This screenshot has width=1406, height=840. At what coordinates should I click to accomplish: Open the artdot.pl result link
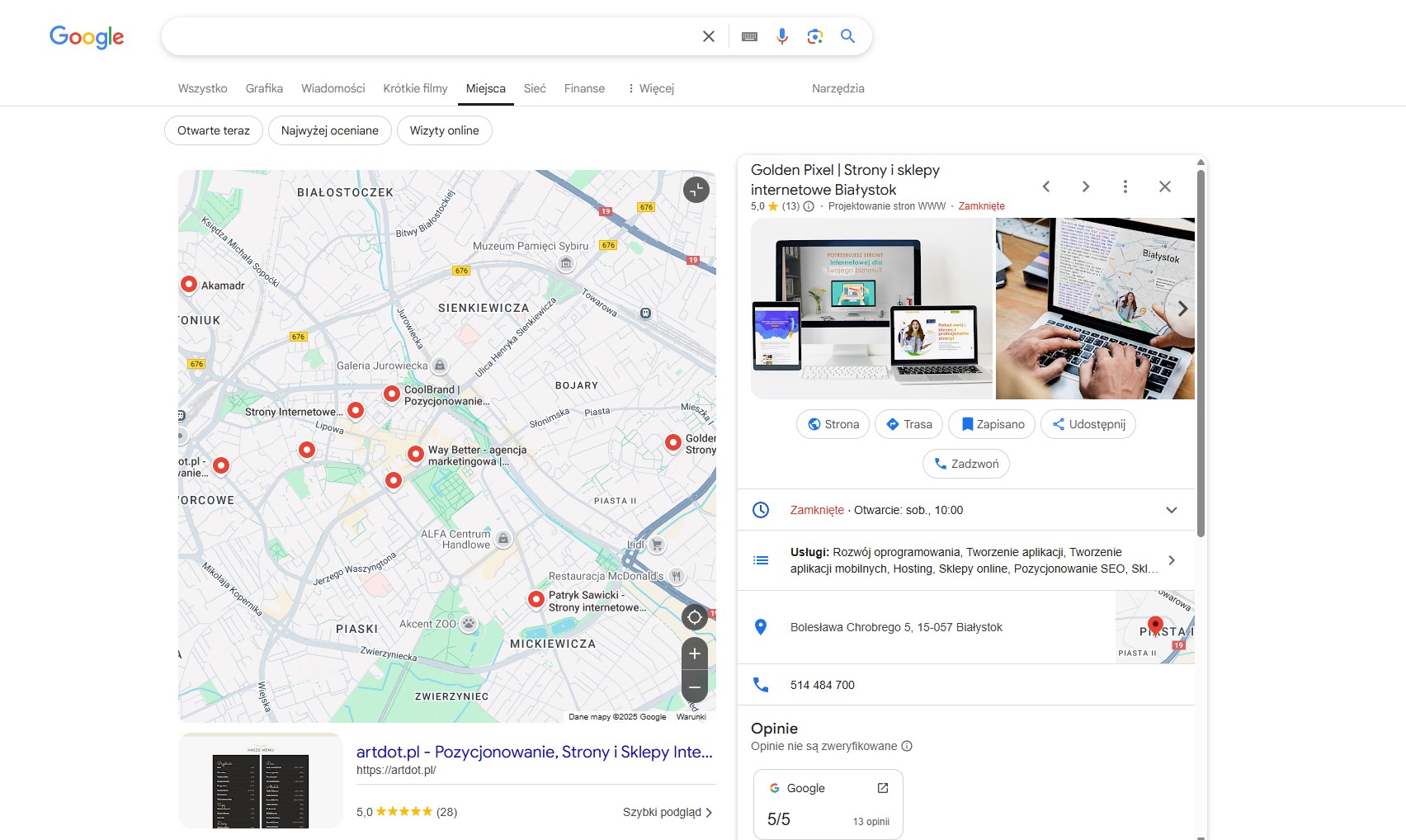click(534, 752)
